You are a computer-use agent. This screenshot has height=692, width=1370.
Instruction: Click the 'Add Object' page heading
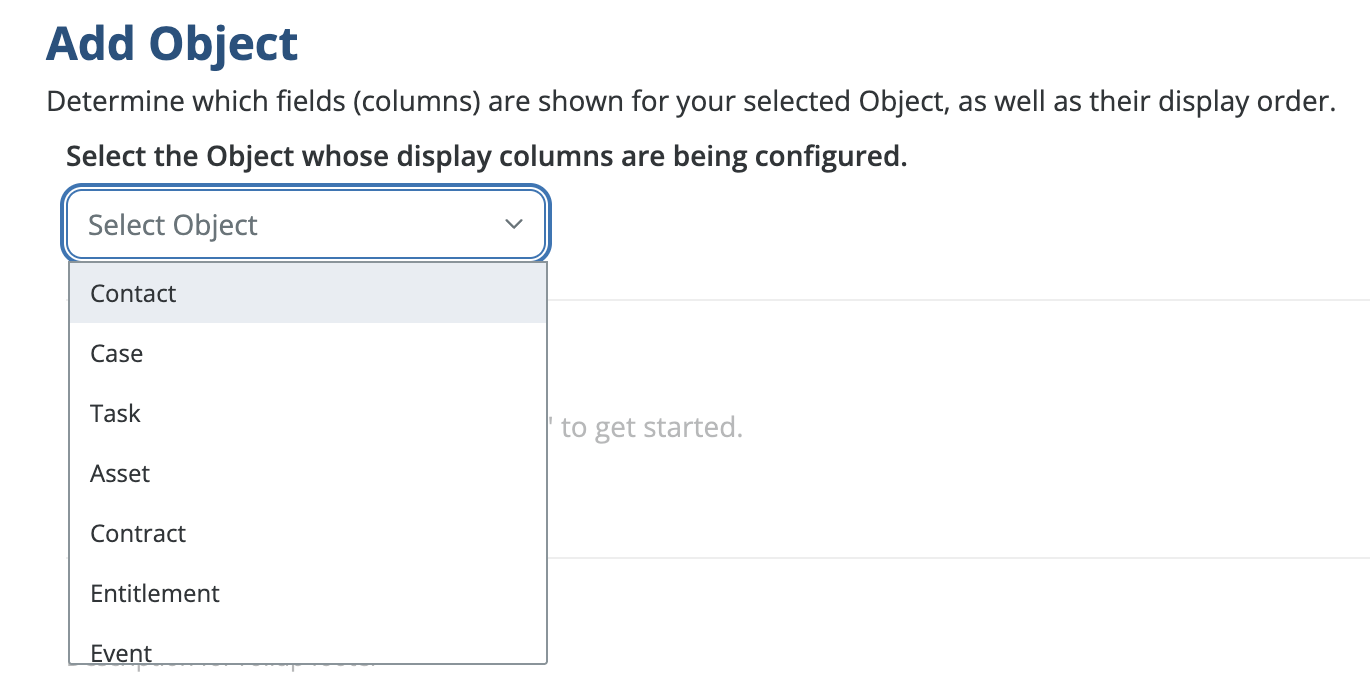click(x=172, y=44)
